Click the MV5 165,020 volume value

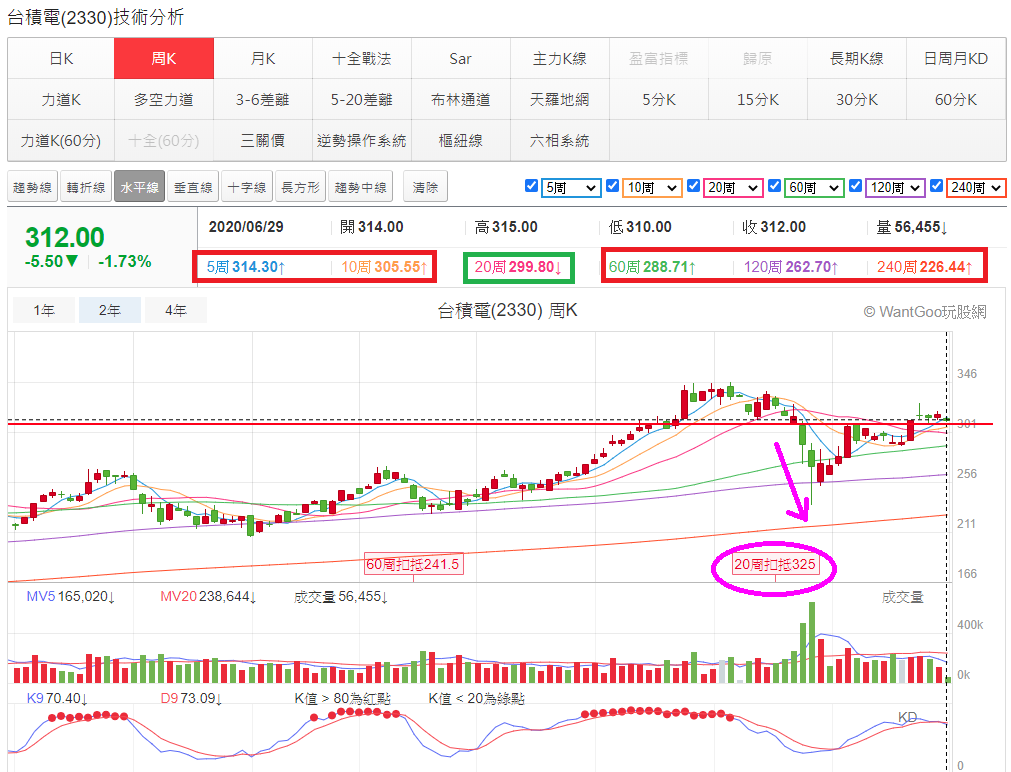pyautogui.click(x=70, y=597)
